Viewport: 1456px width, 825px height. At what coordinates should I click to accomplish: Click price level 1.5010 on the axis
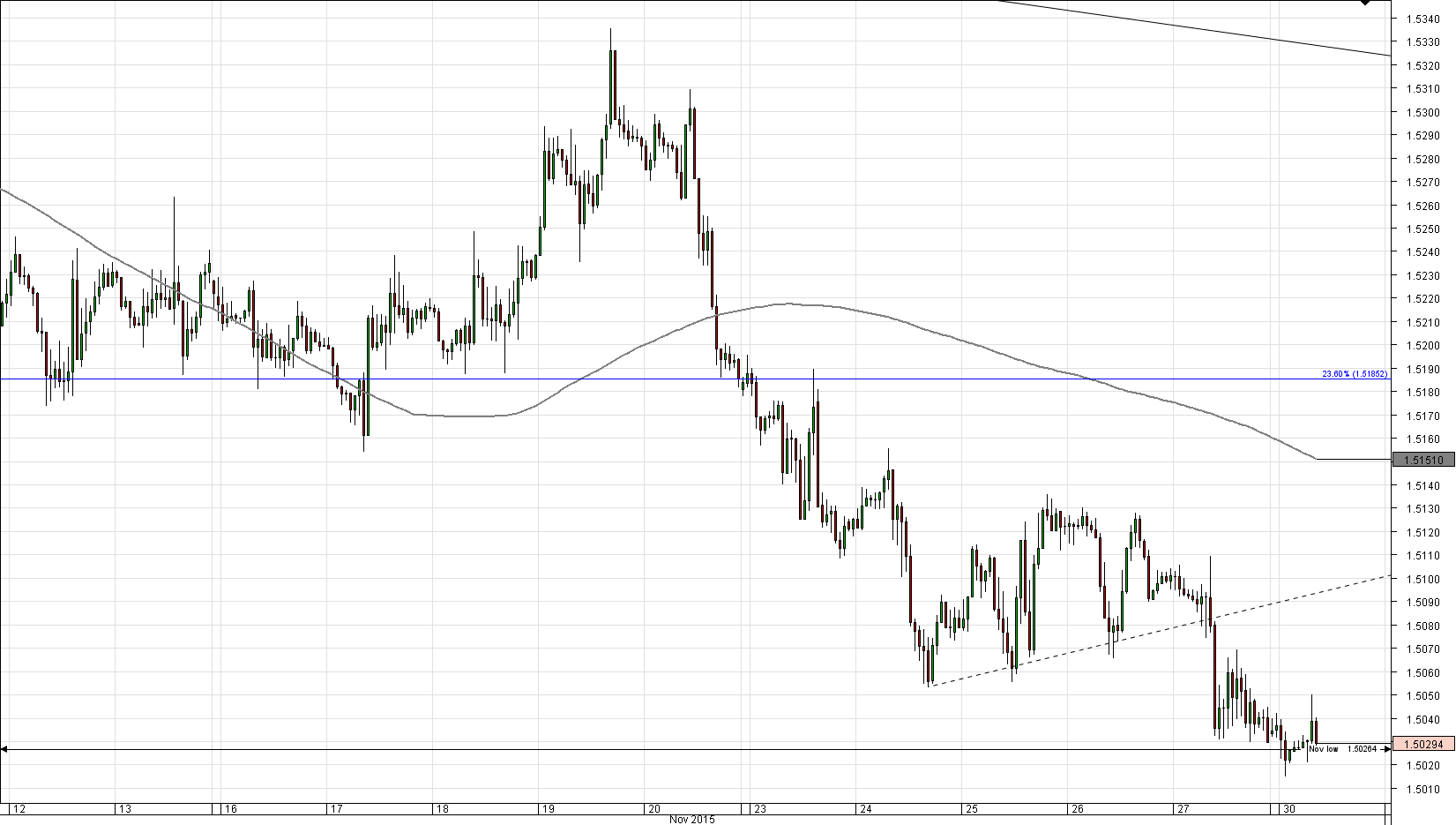(x=1424, y=790)
